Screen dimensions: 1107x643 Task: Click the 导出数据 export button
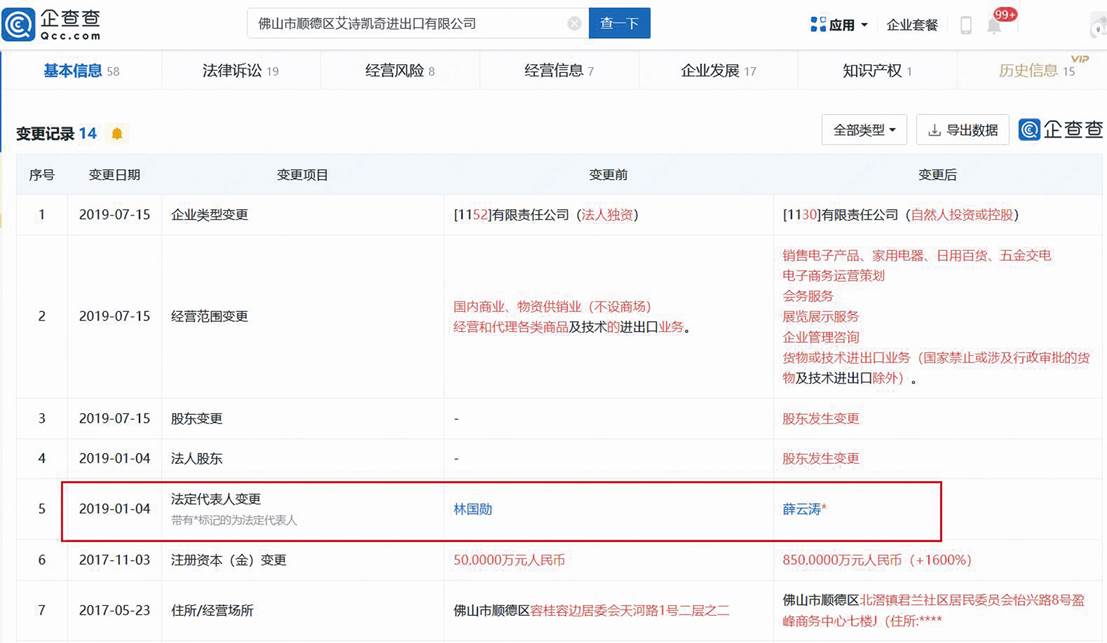tap(962, 130)
